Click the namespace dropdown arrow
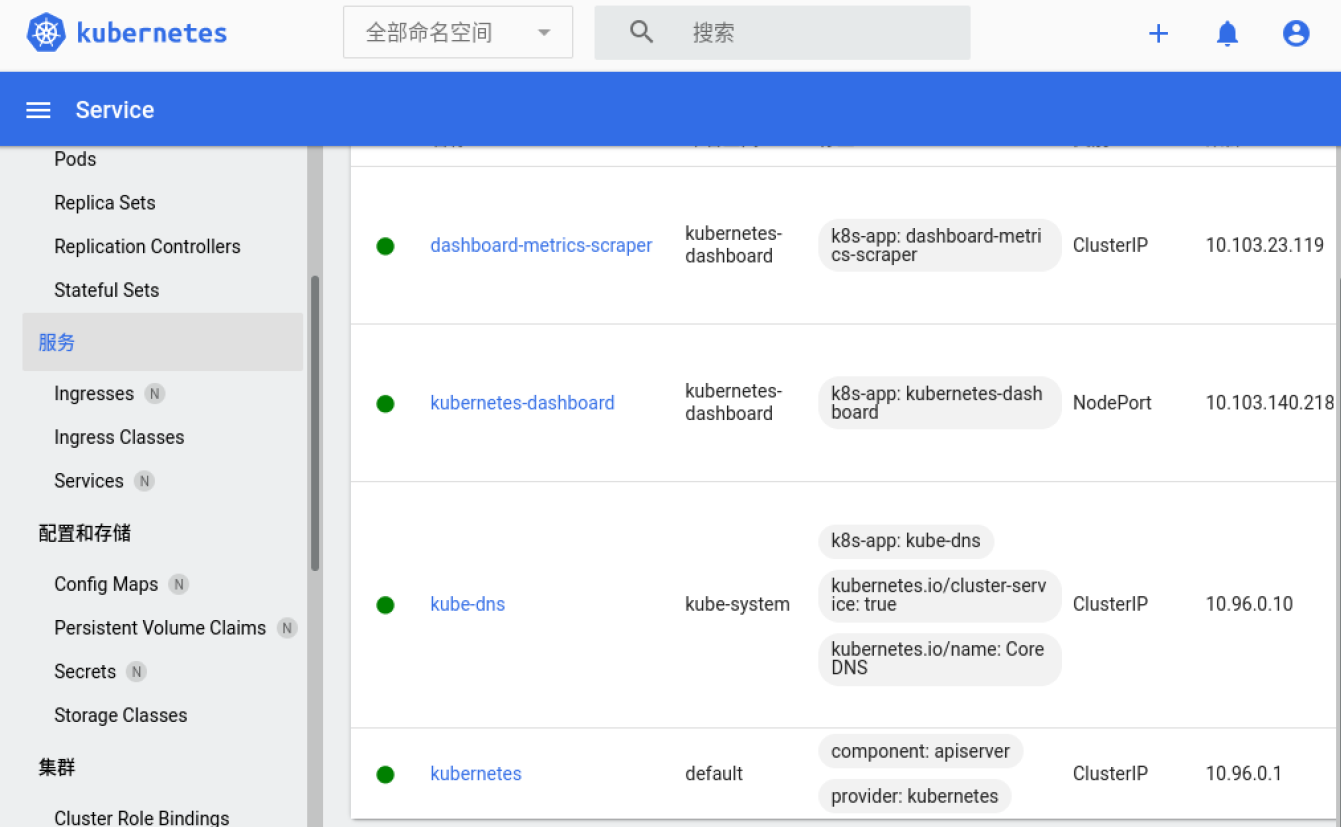The image size is (1341, 827). click(x=544, y=33)
